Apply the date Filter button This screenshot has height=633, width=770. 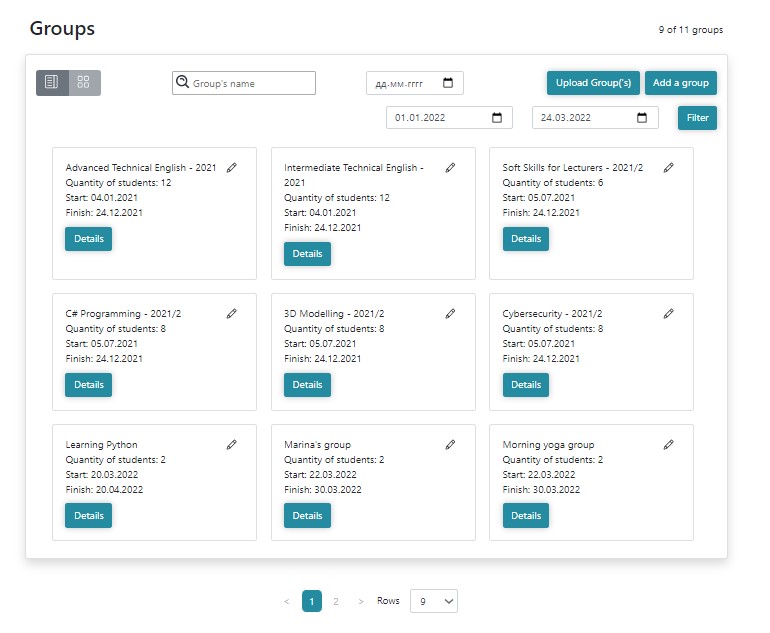pos(697,118)
